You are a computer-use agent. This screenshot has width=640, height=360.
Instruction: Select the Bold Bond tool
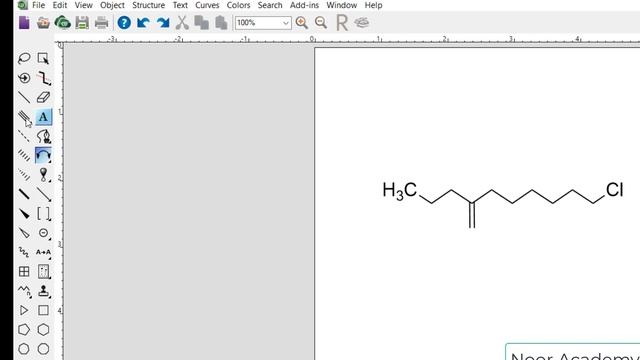tap(24, 194)
